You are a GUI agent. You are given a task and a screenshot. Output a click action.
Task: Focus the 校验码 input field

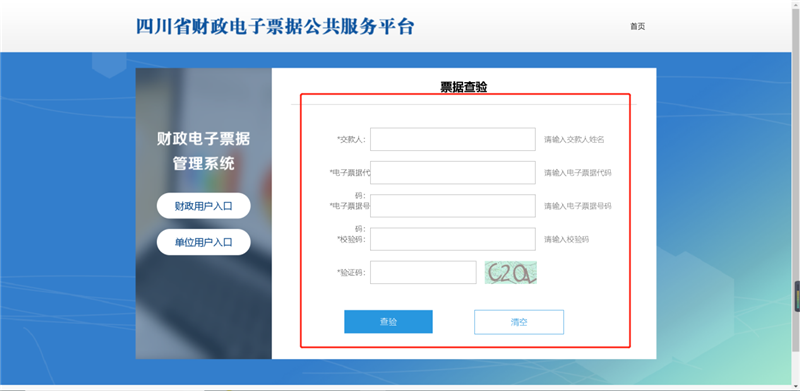point(453,239)
